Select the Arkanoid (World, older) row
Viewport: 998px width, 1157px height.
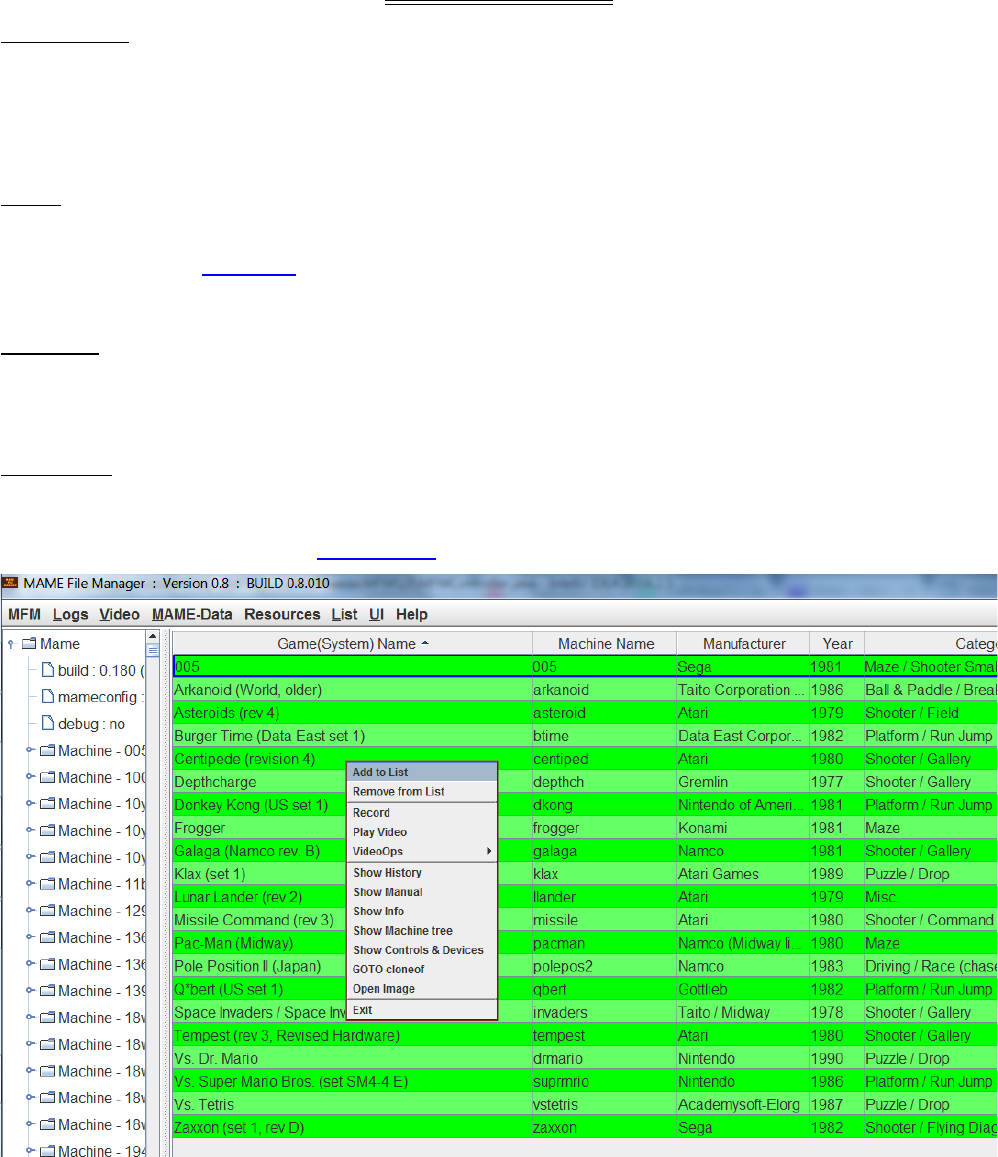pyautogui.click(x=585, y=690)
